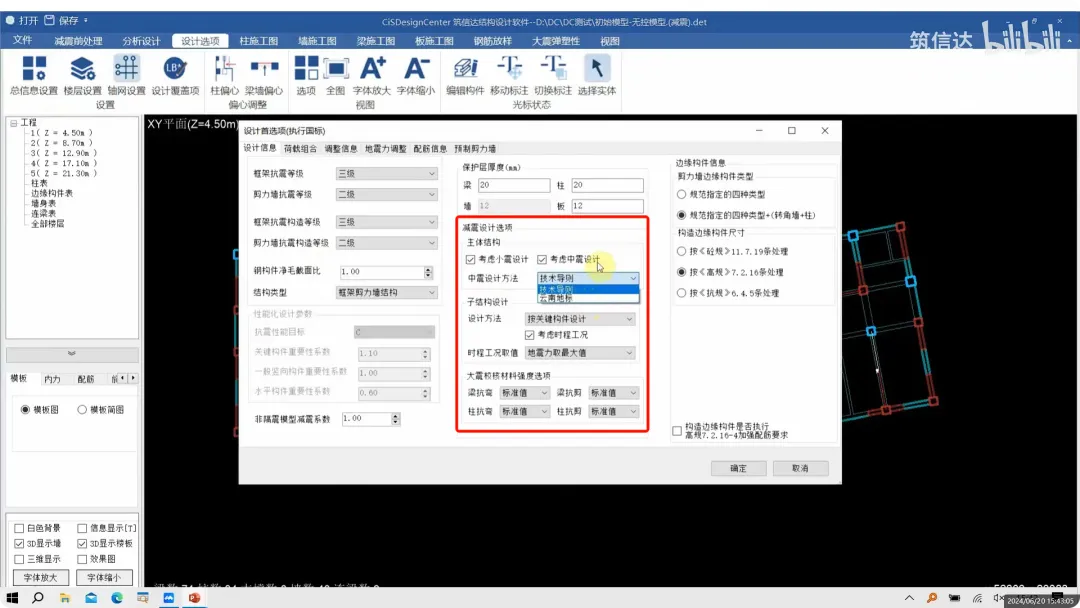
Task: Click the 取消 button
Action: (x=800, y=468)
